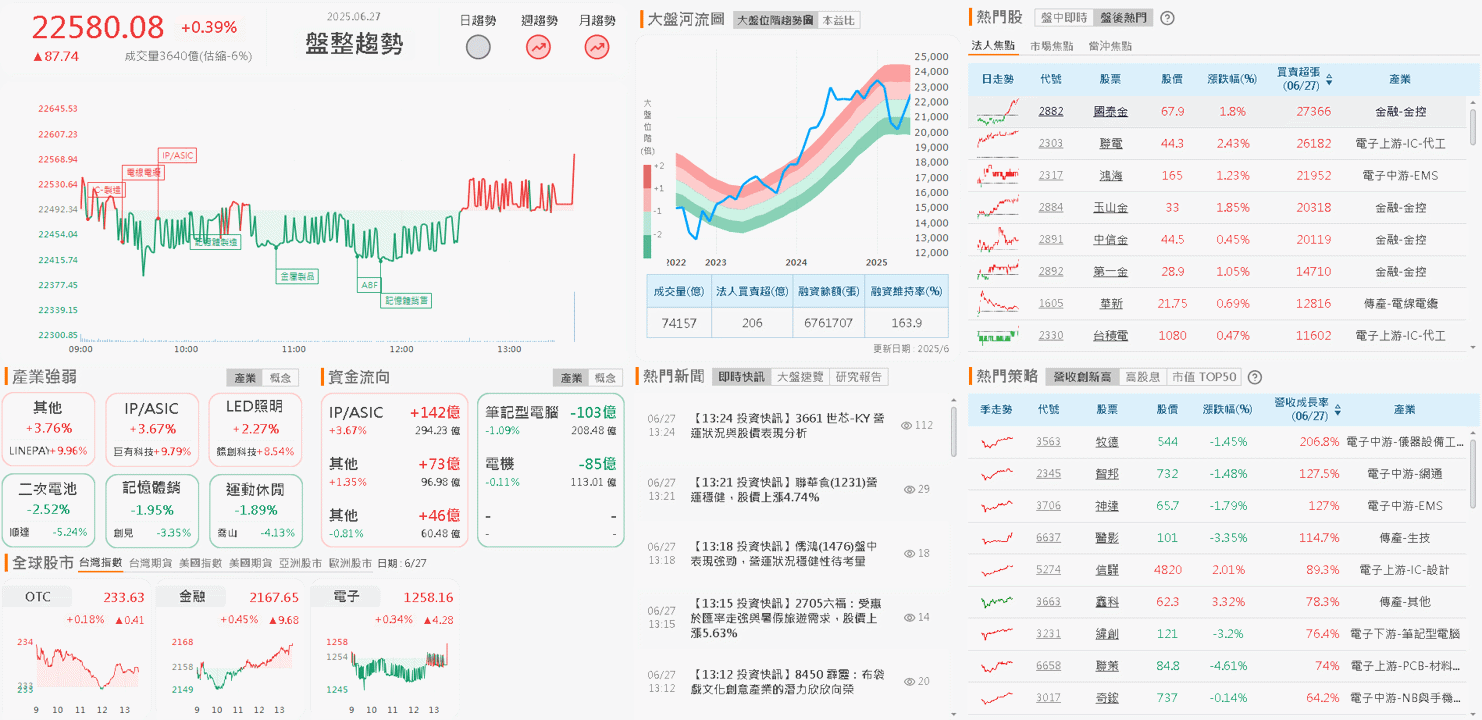Viewport: 1482px width, 720px height.
Task: Open the quarterly sparkline for 牧德
Action: coord(996,441)
